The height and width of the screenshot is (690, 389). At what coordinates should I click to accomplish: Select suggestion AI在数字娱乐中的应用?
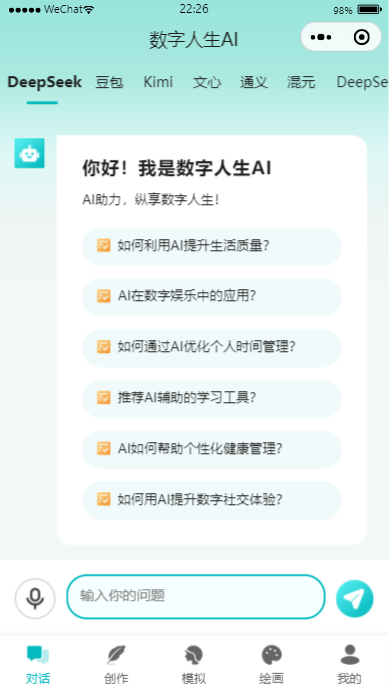(212, 297)
